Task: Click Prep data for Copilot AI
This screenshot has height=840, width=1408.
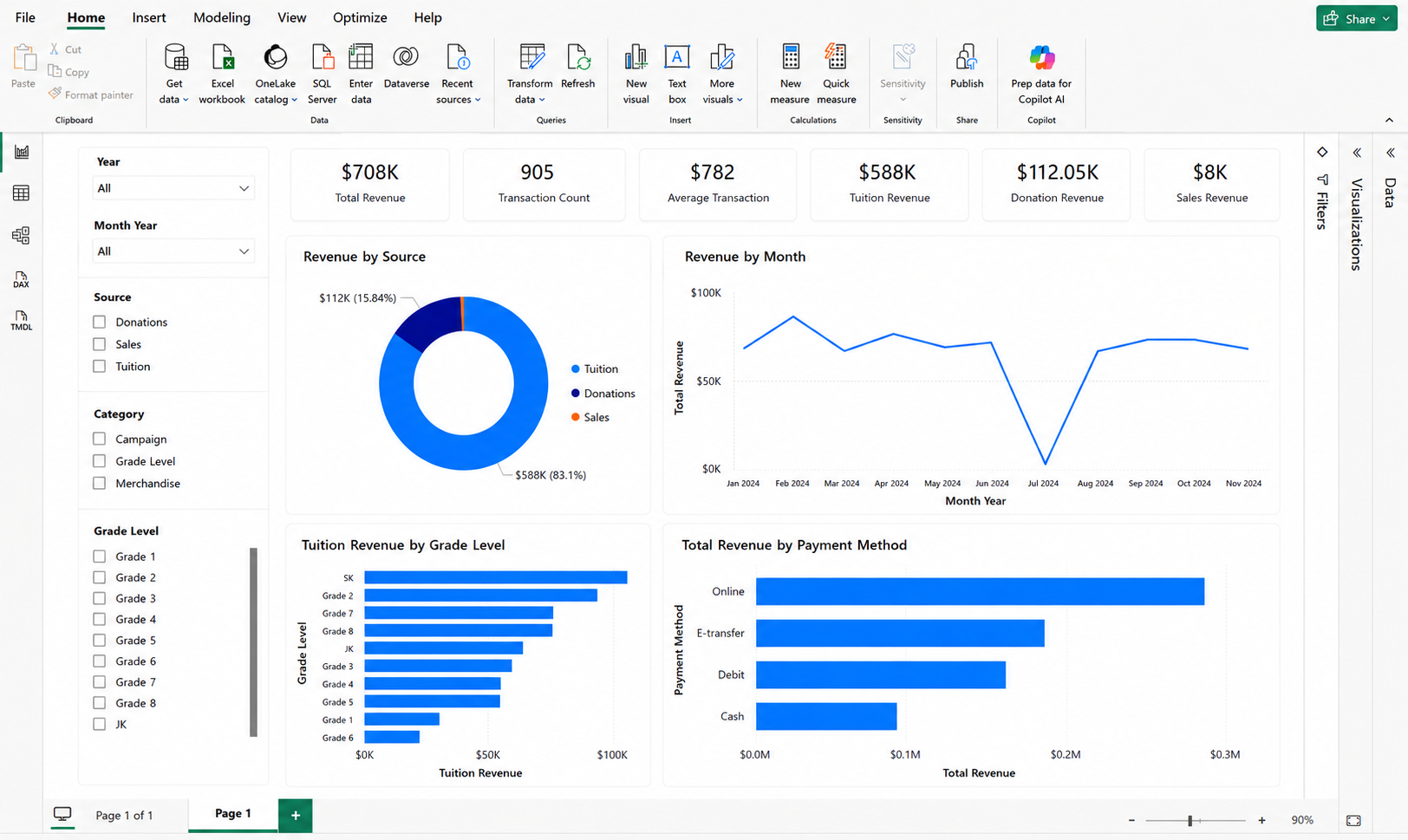Action: pos(1041,74)
